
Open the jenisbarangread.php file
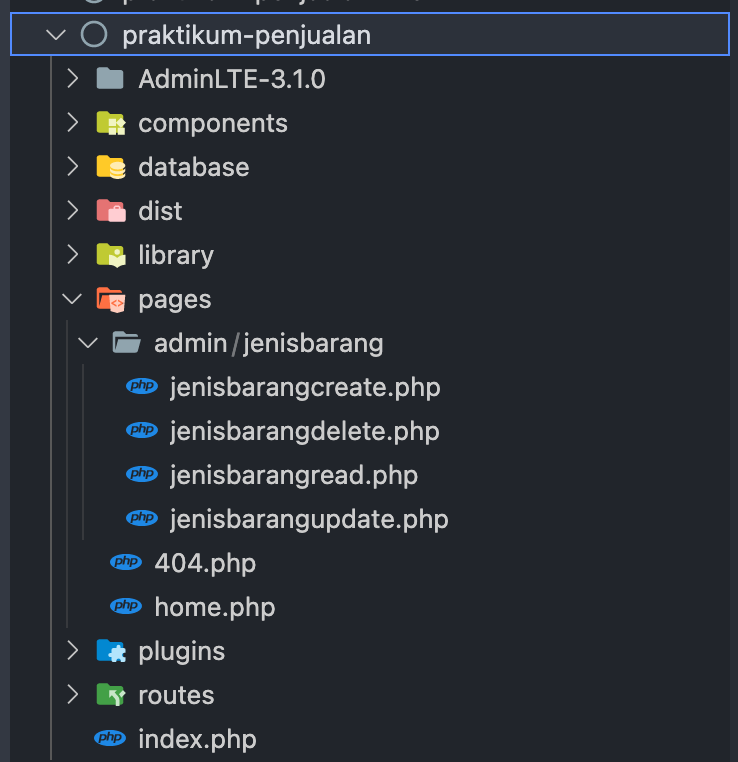click(294, 475)
